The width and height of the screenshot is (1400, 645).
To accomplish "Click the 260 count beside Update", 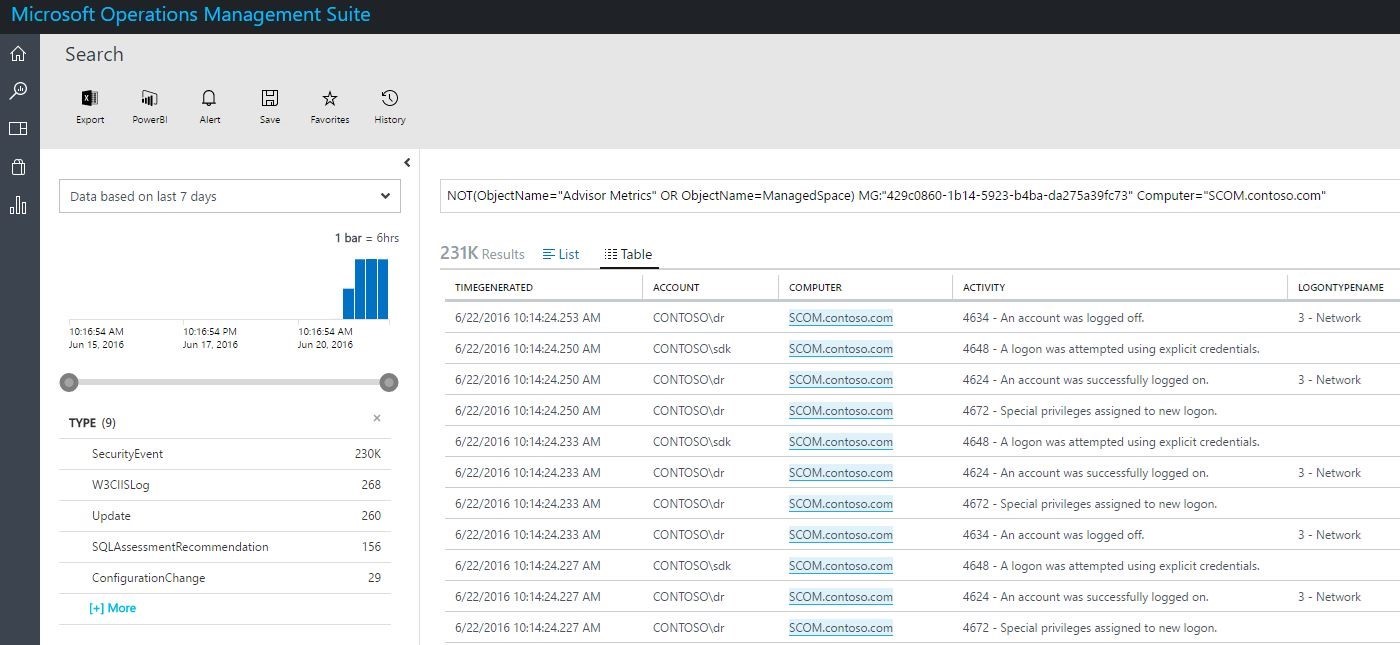I will tap(371, 516).
